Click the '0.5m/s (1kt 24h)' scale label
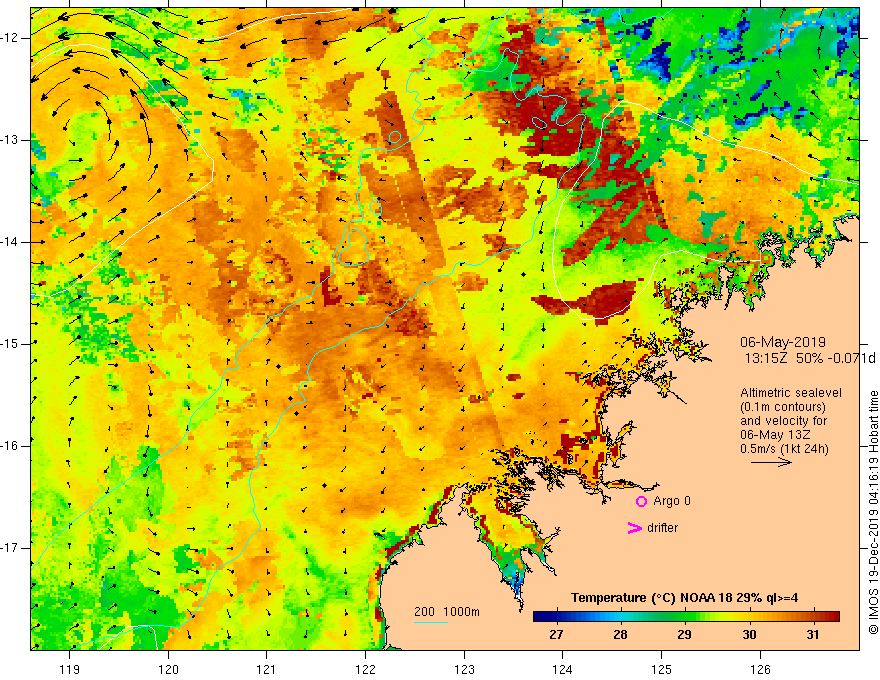 [784, 448]
